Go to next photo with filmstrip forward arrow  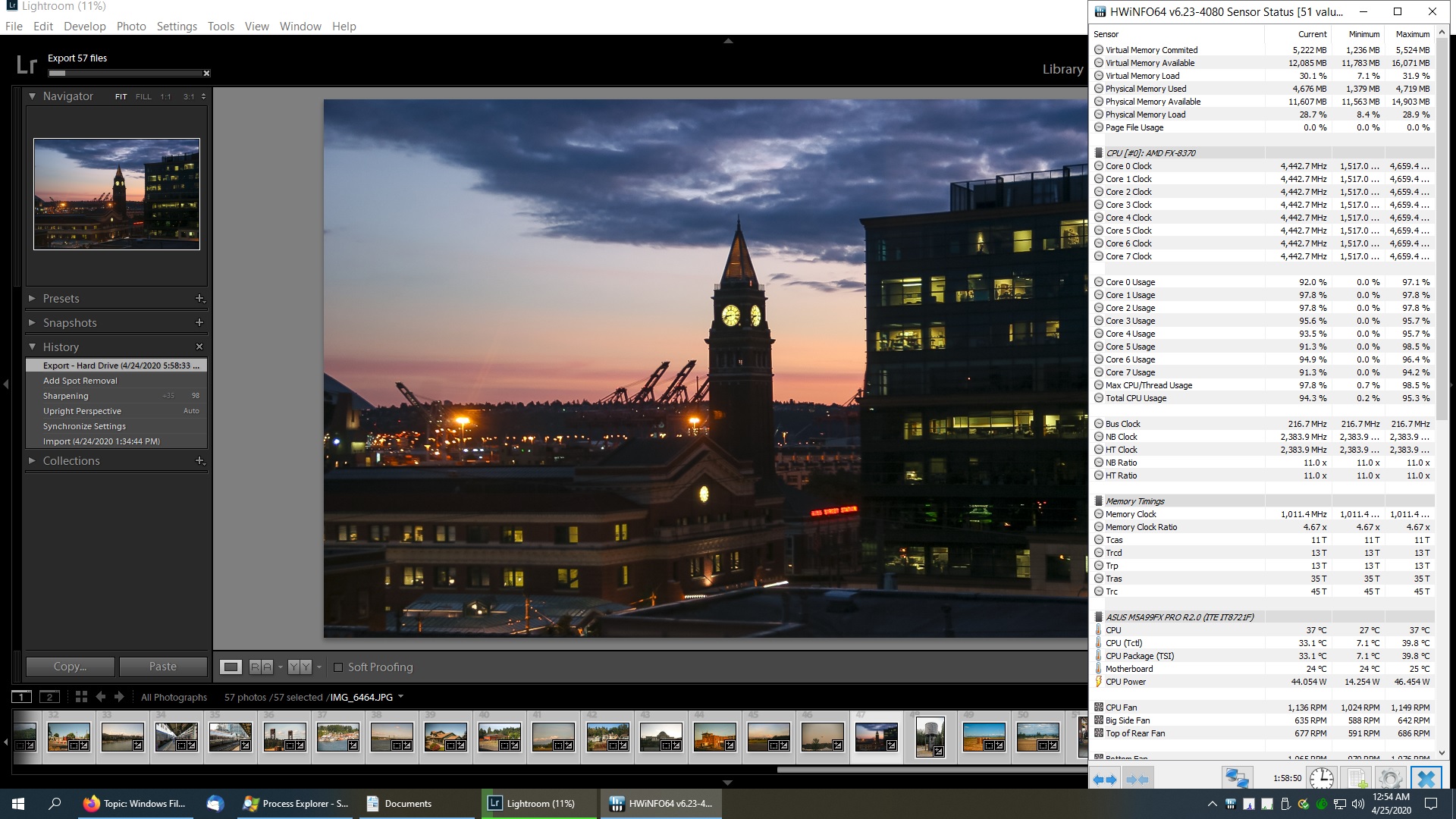coord(119,697)
